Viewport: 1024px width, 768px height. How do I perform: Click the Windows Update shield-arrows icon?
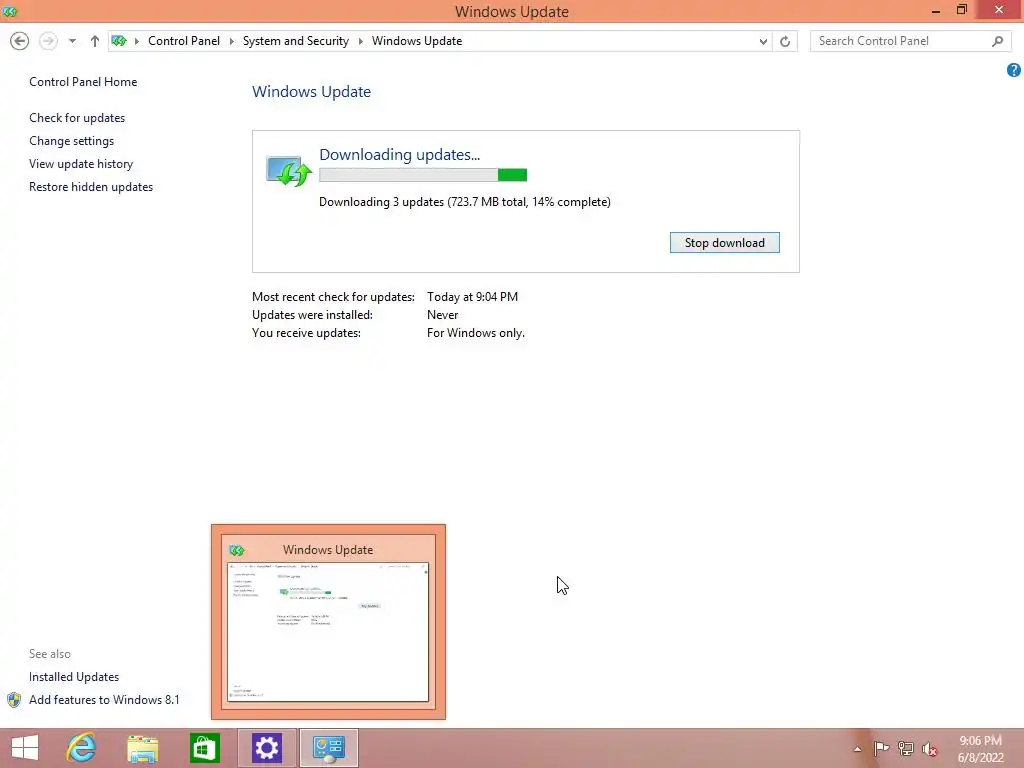click(x=289, y=171)
